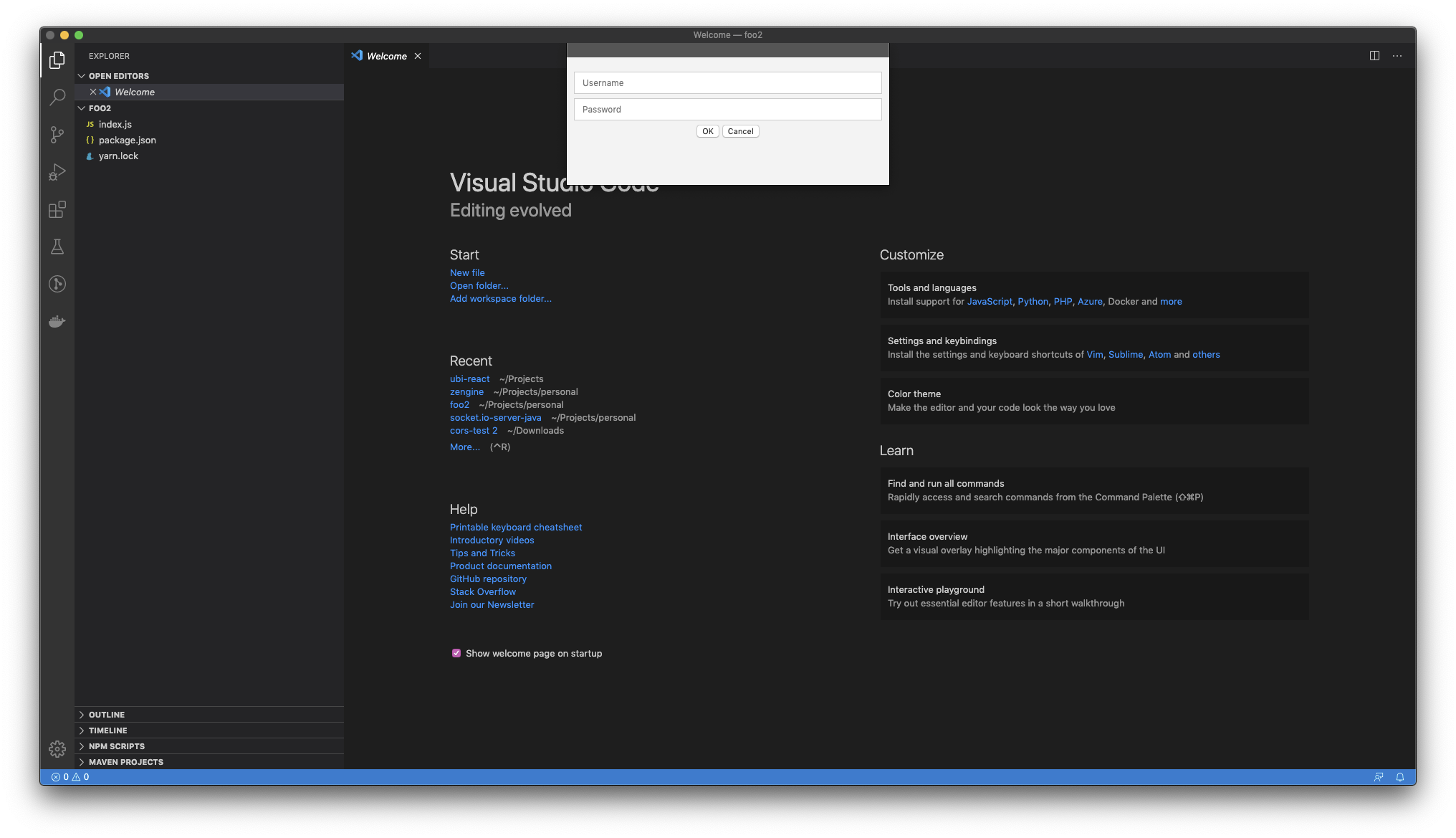Switch to the Welcome tab

386,55
